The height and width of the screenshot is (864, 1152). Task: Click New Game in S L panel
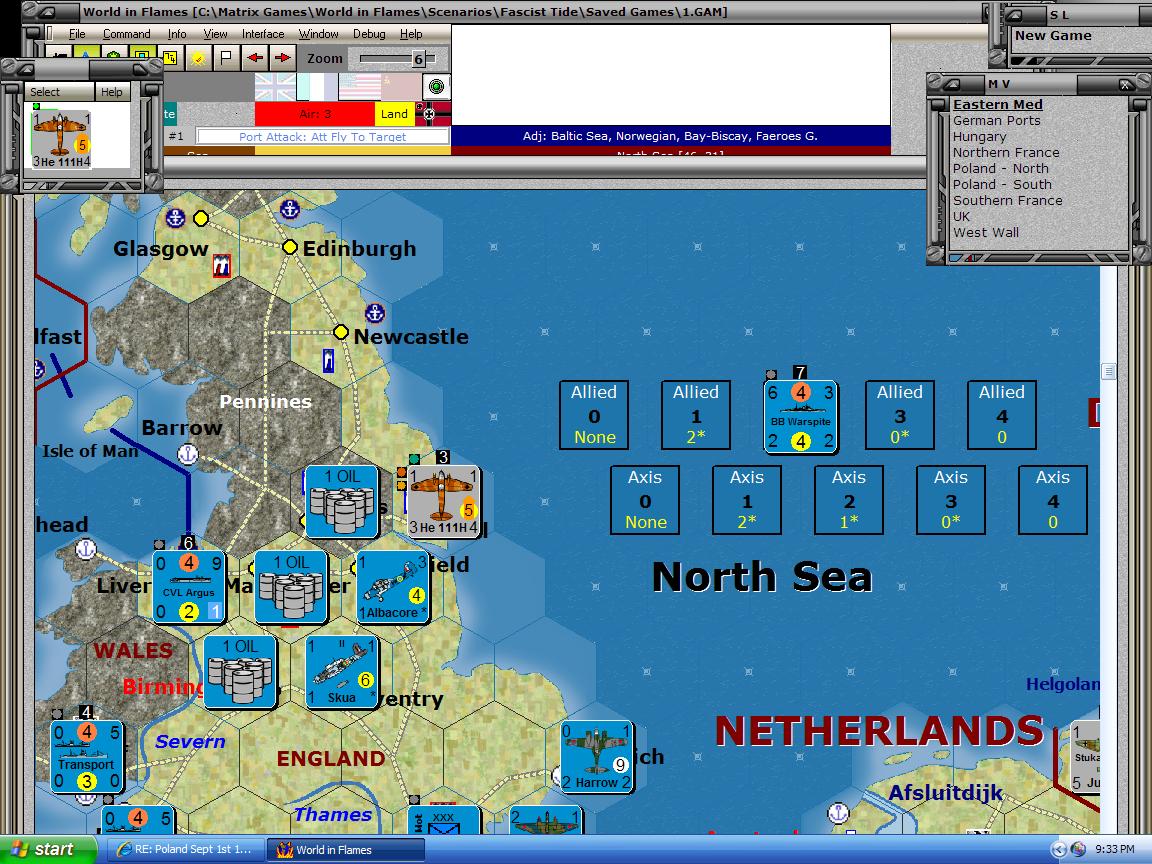click(x=1053, y=35)
